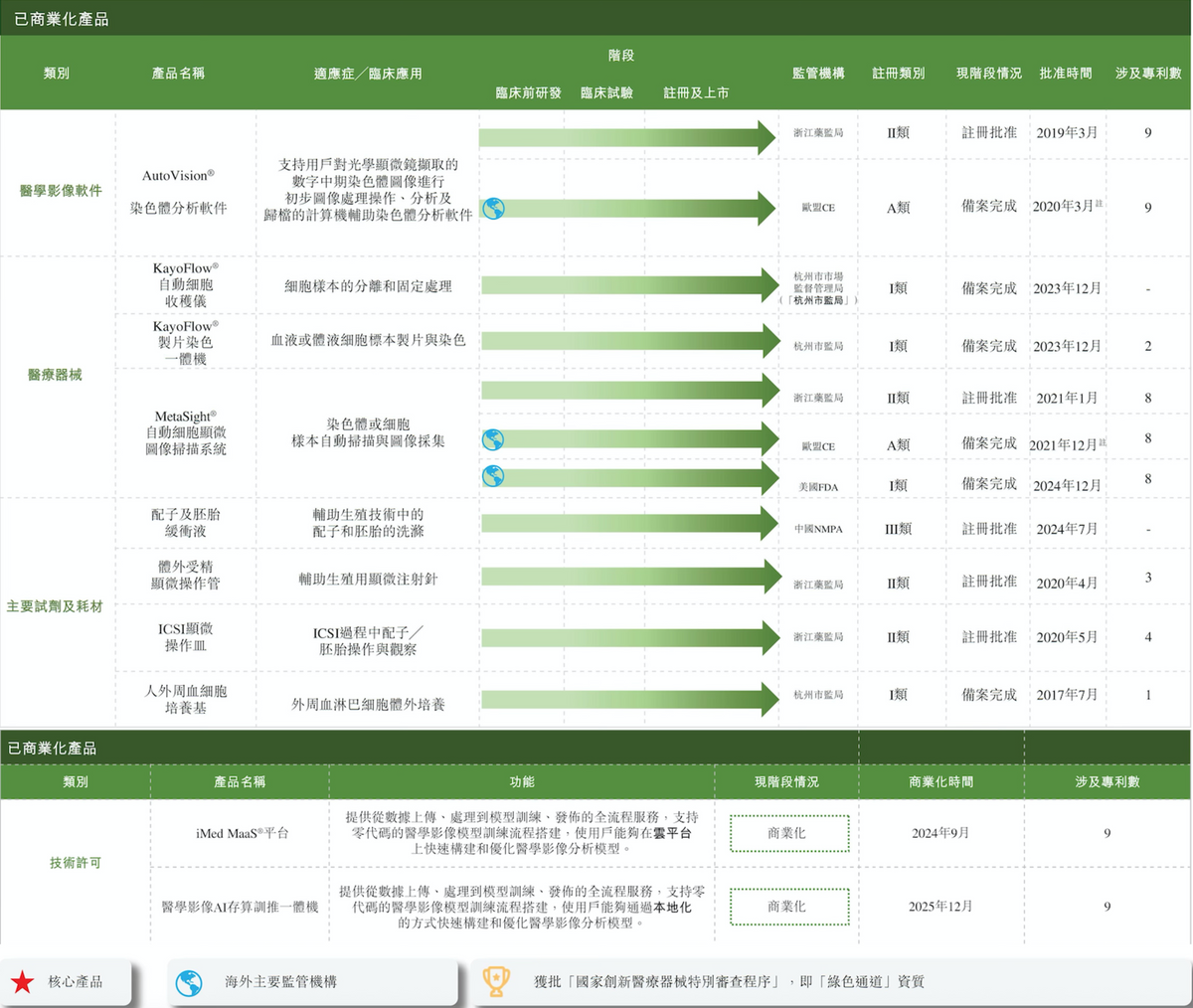1193x1008 pixels.
Task: Click the trophy icon in the legend
Action: pyautogui.click(x=495, y=981)
